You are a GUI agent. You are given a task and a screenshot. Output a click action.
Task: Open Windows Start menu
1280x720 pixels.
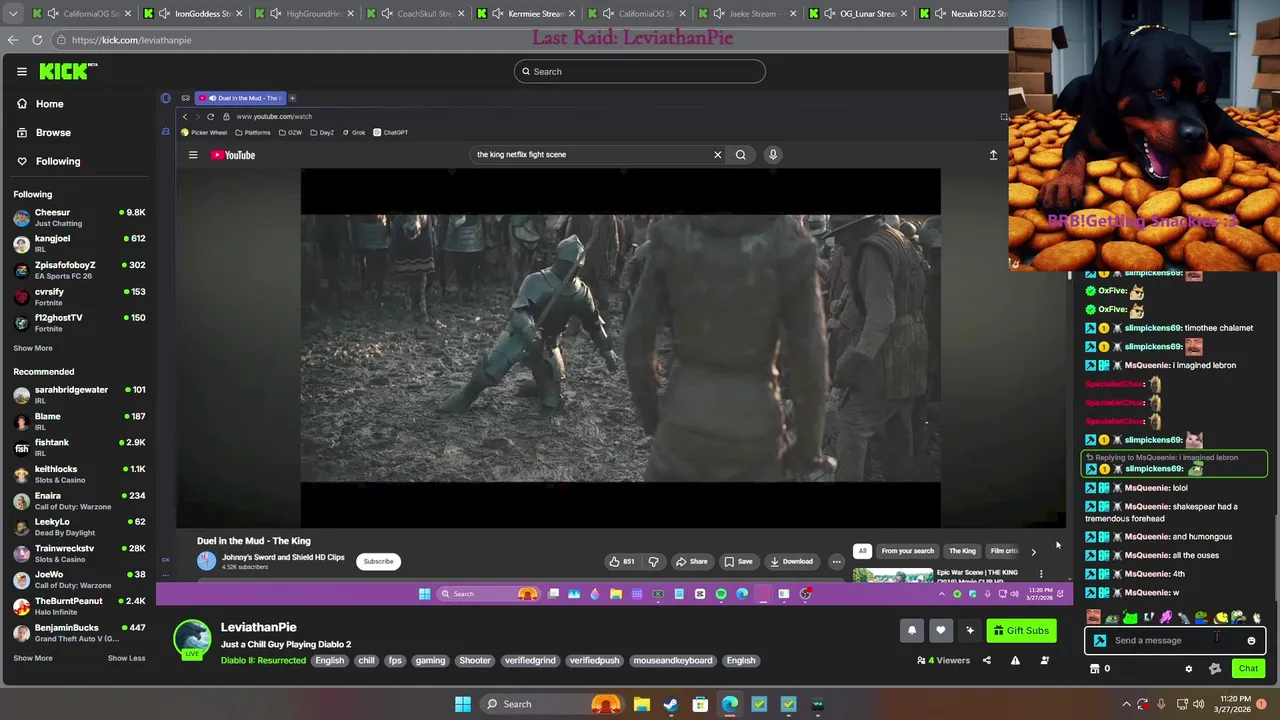click(463, 704)
